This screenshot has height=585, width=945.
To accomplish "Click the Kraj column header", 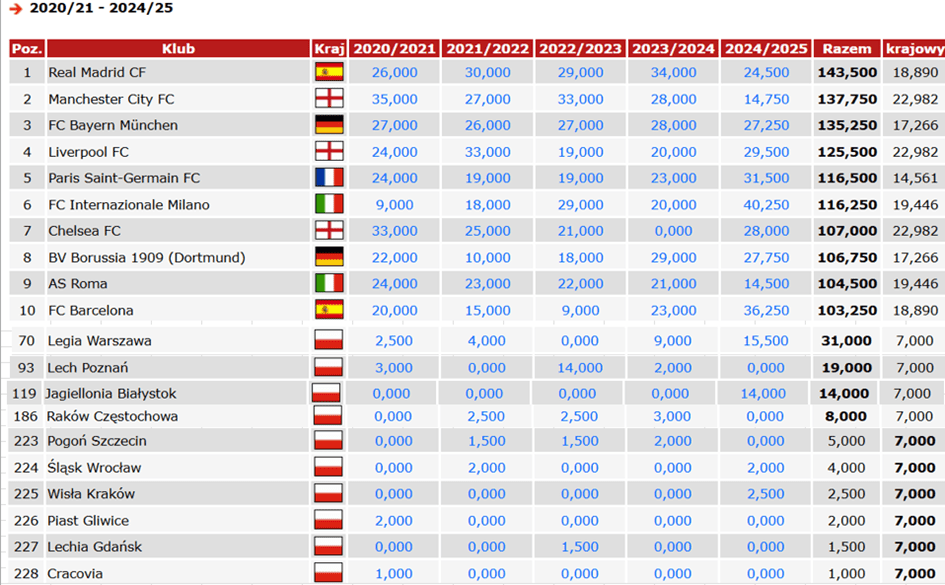I will pos(329,48).
